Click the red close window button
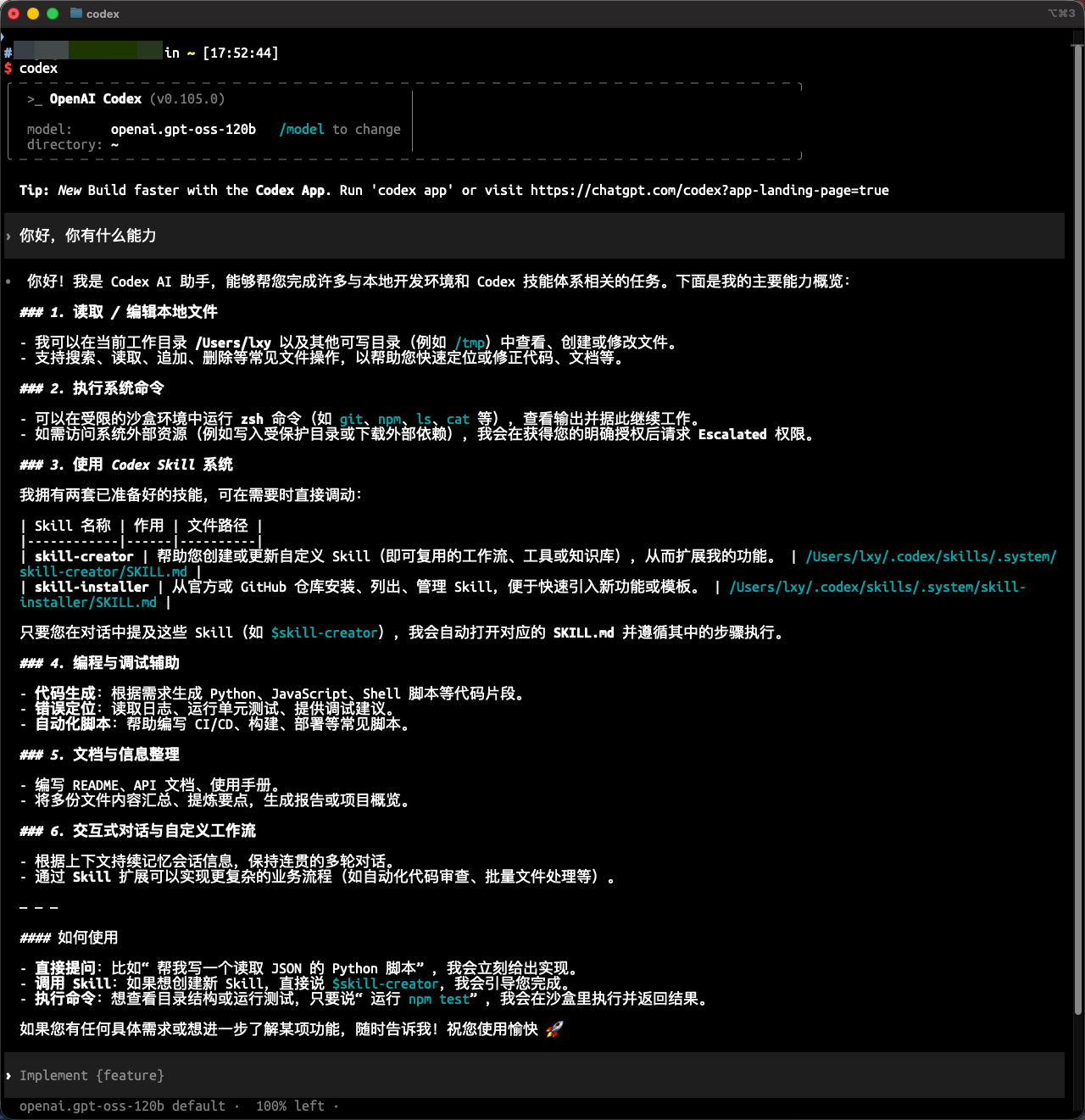This screenshot has width=1085, height=1120. (14, 14)
